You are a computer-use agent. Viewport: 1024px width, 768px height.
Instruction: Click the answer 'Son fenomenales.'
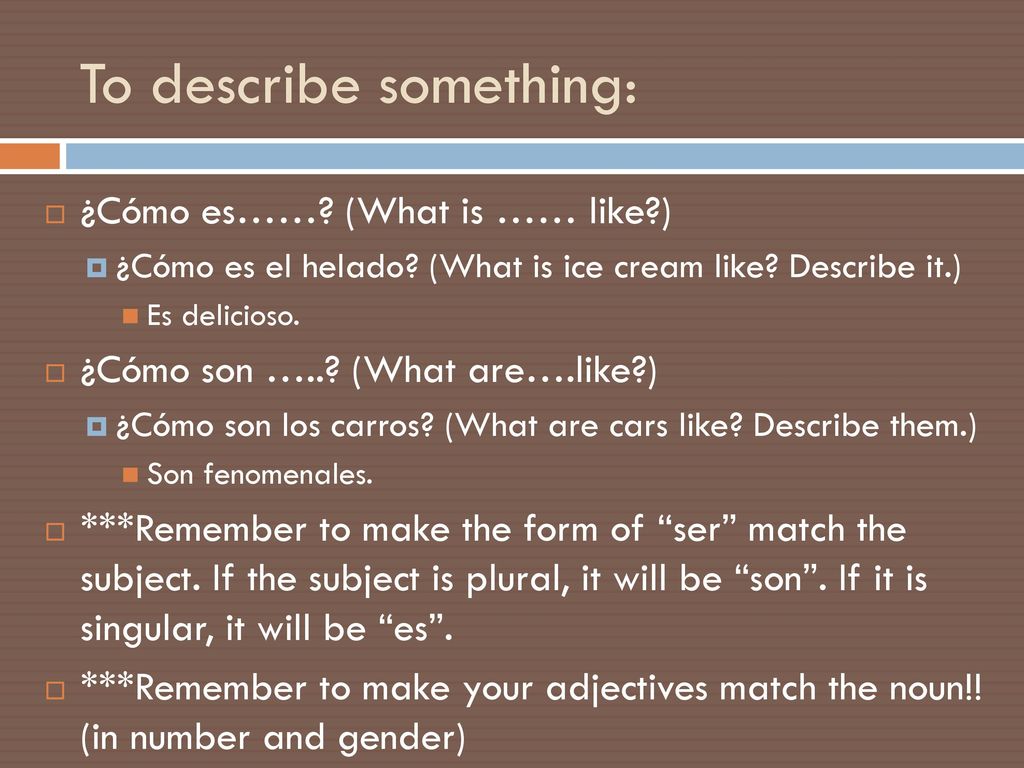point(260,475)
